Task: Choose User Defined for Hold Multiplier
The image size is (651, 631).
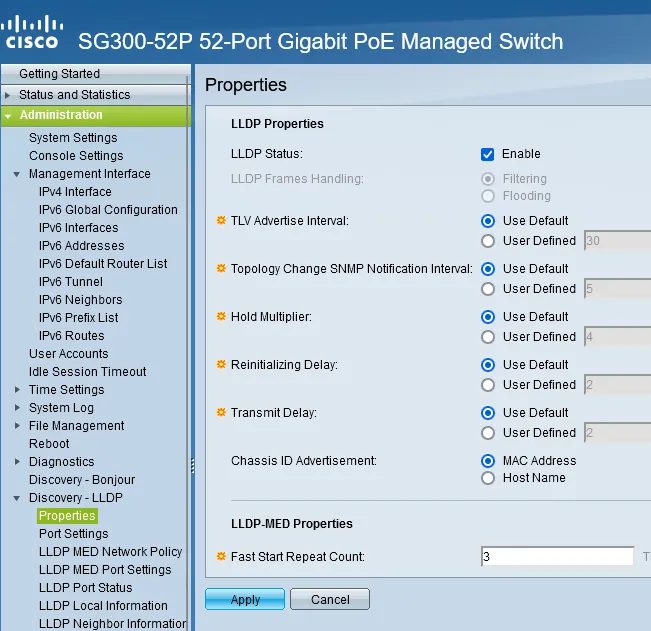Action: (488, 337)
